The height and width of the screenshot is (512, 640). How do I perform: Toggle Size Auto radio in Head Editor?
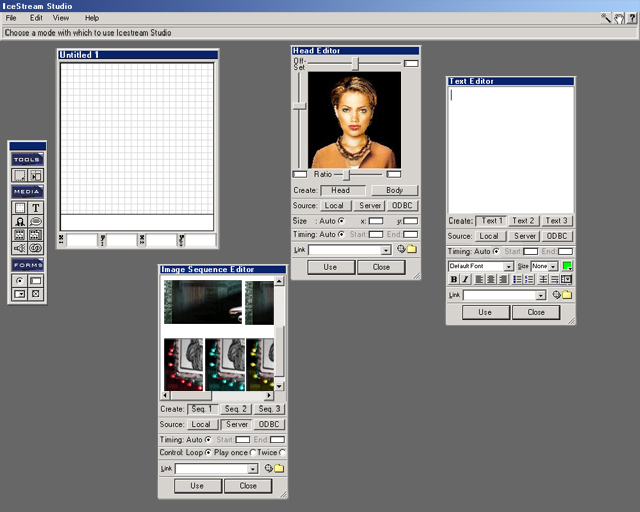(341, 221)
